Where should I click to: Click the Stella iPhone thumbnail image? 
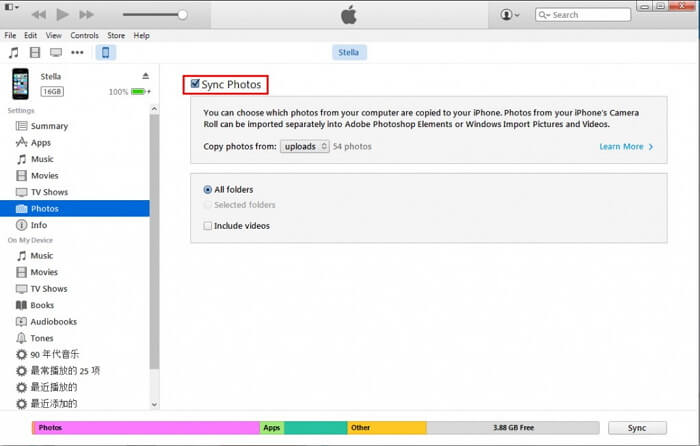coord(20,84)
